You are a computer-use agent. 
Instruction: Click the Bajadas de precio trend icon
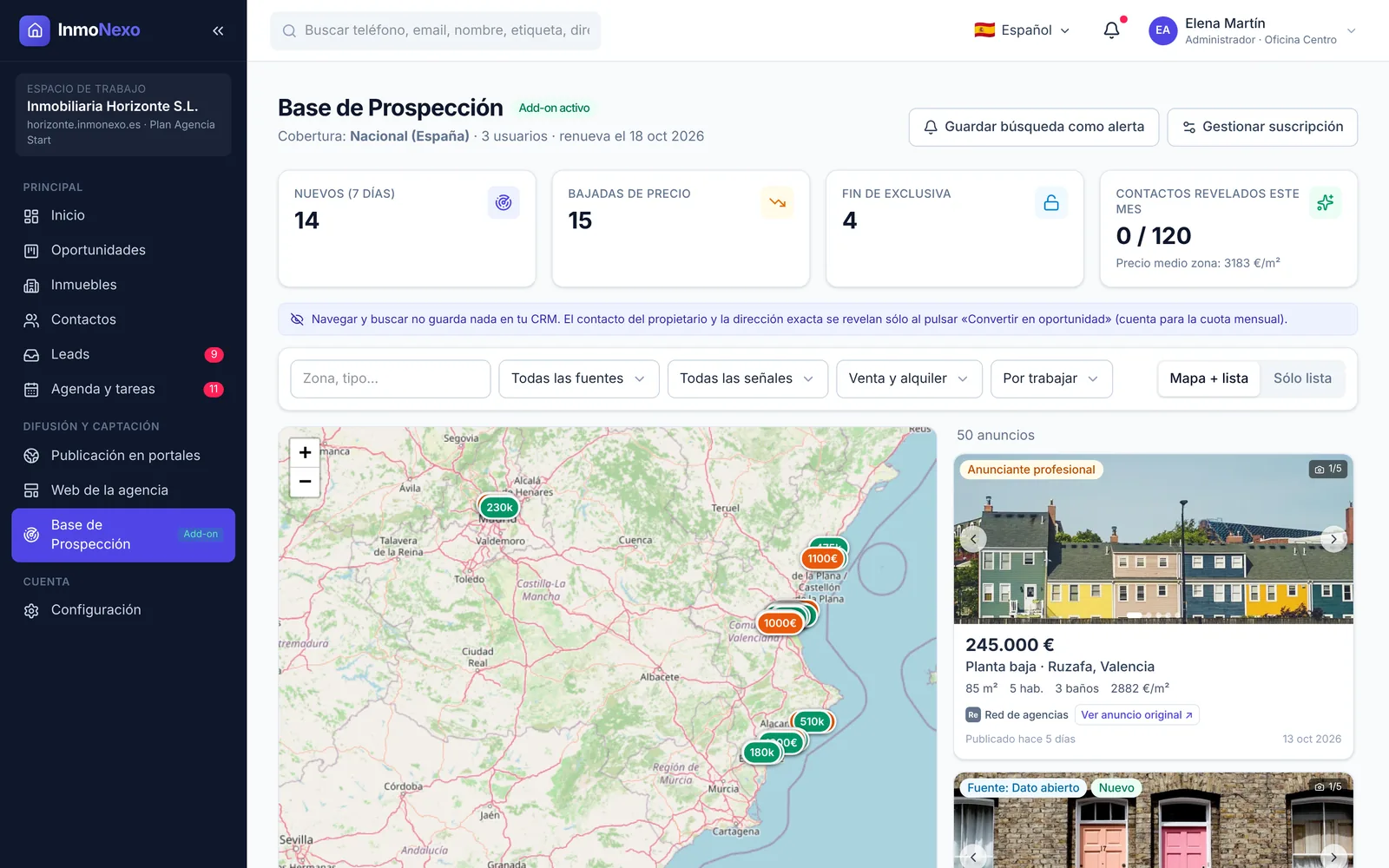[777, 202]
